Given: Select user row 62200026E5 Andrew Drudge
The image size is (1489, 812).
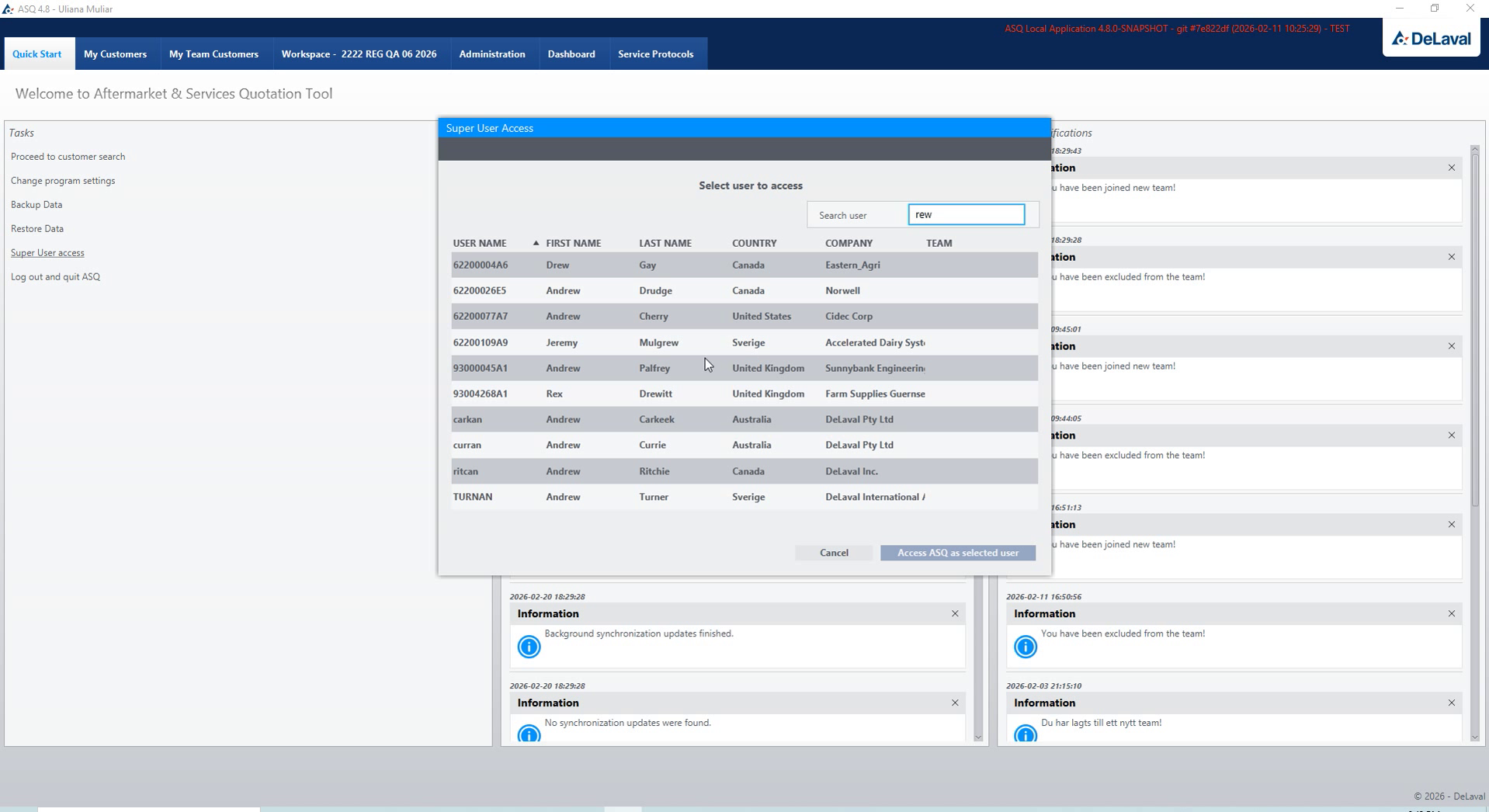Looking at the screenshot, I should pos(744,290).
